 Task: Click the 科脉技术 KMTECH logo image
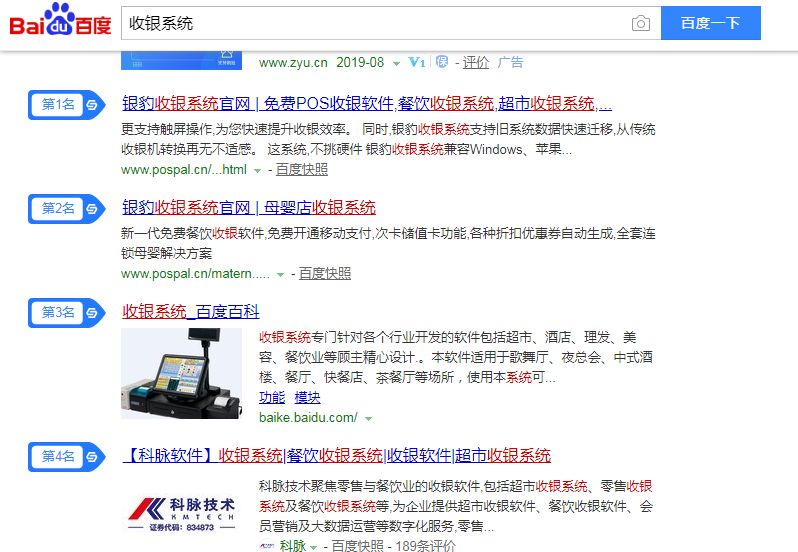(181, 514)
